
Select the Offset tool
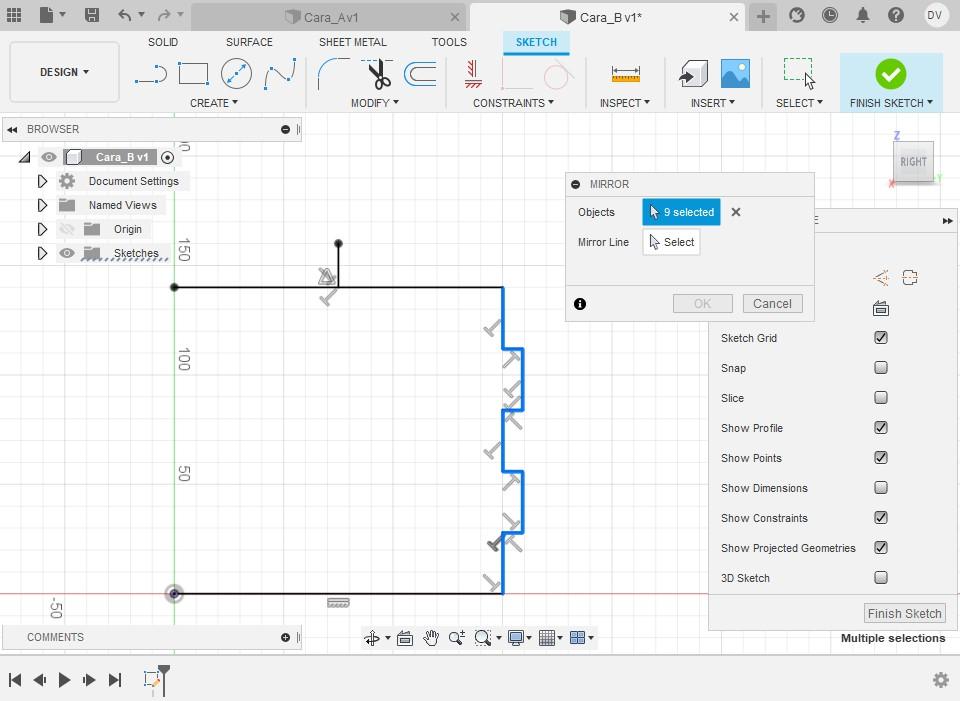point(421,74)
